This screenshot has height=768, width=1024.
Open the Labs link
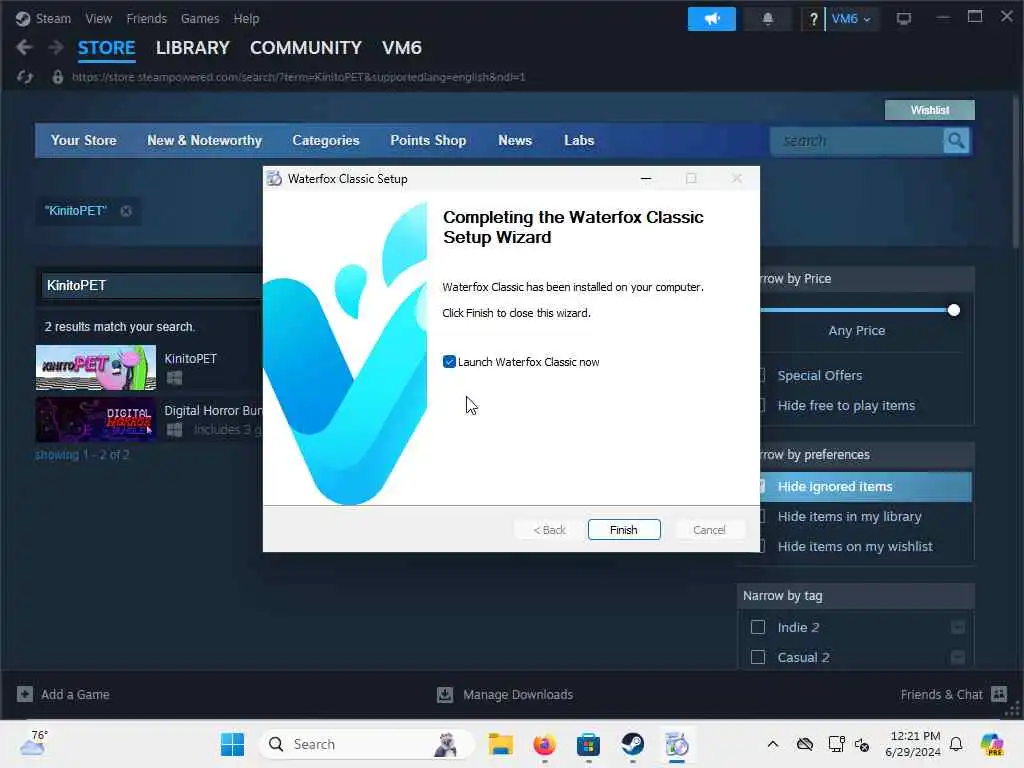579,140
